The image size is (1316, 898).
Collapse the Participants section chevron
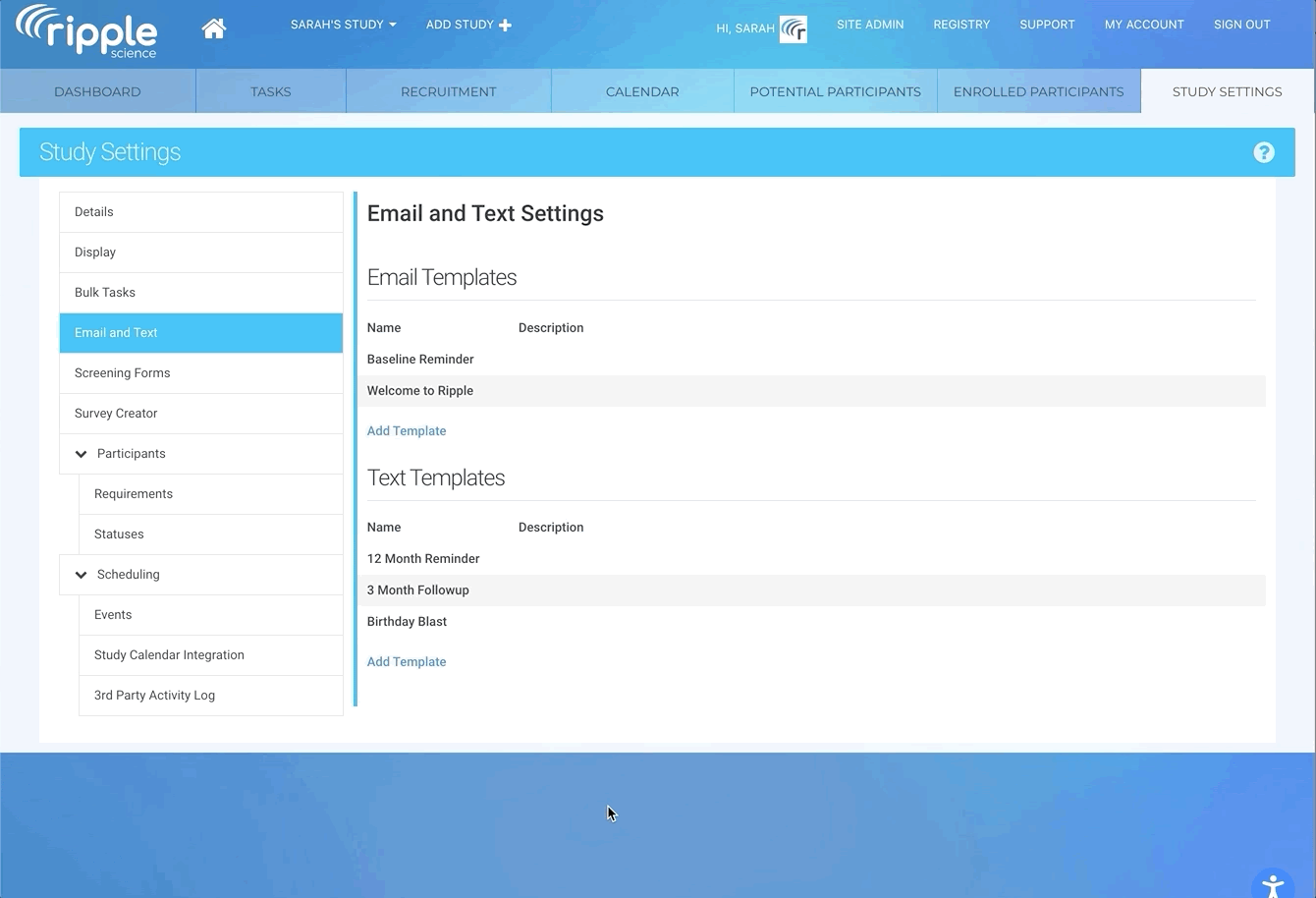(x=82, y=454)
